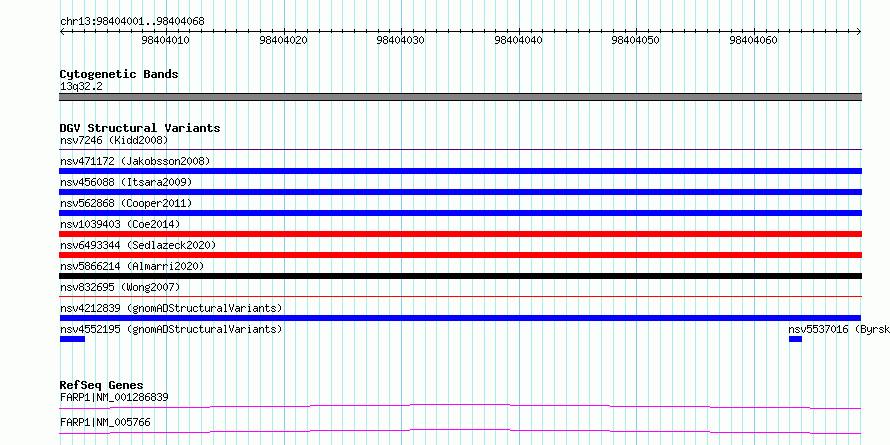Click the blue bar for nsv562868
This screenshot has width=890, height=445.
tap(460, 213)
